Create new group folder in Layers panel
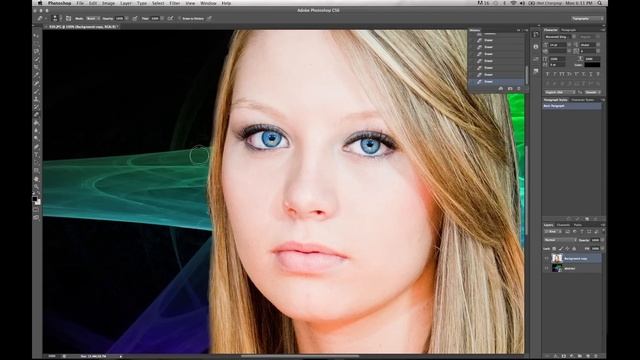The image size is (640, 360). click(x=580, y=356)
